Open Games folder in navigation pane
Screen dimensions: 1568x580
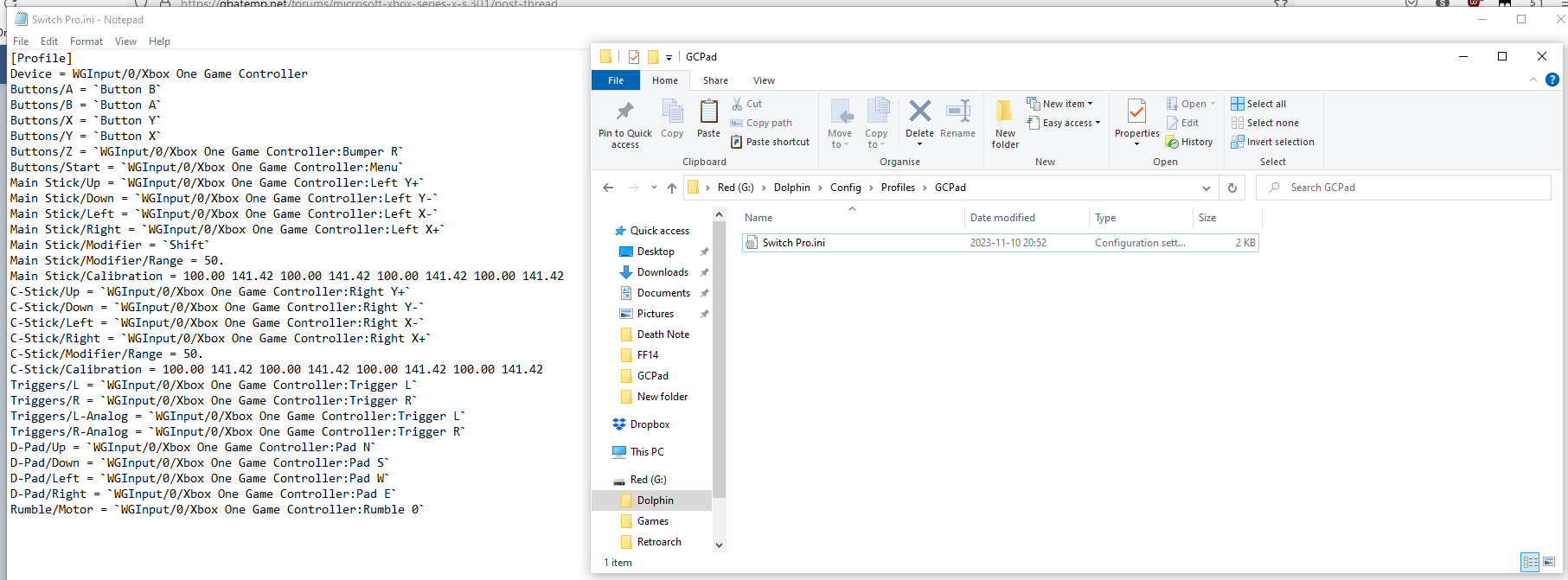pyautogui.click(x=653, y=521)
